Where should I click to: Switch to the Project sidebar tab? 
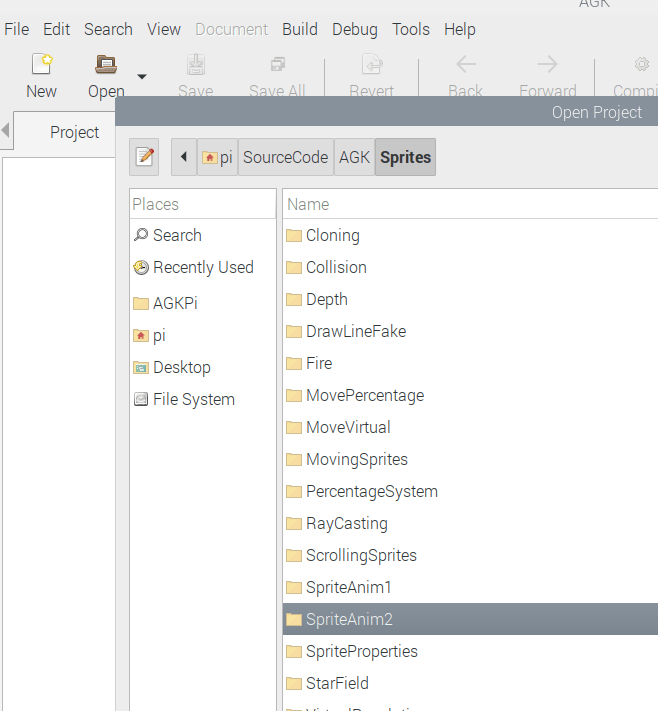[x=75, y=132]
